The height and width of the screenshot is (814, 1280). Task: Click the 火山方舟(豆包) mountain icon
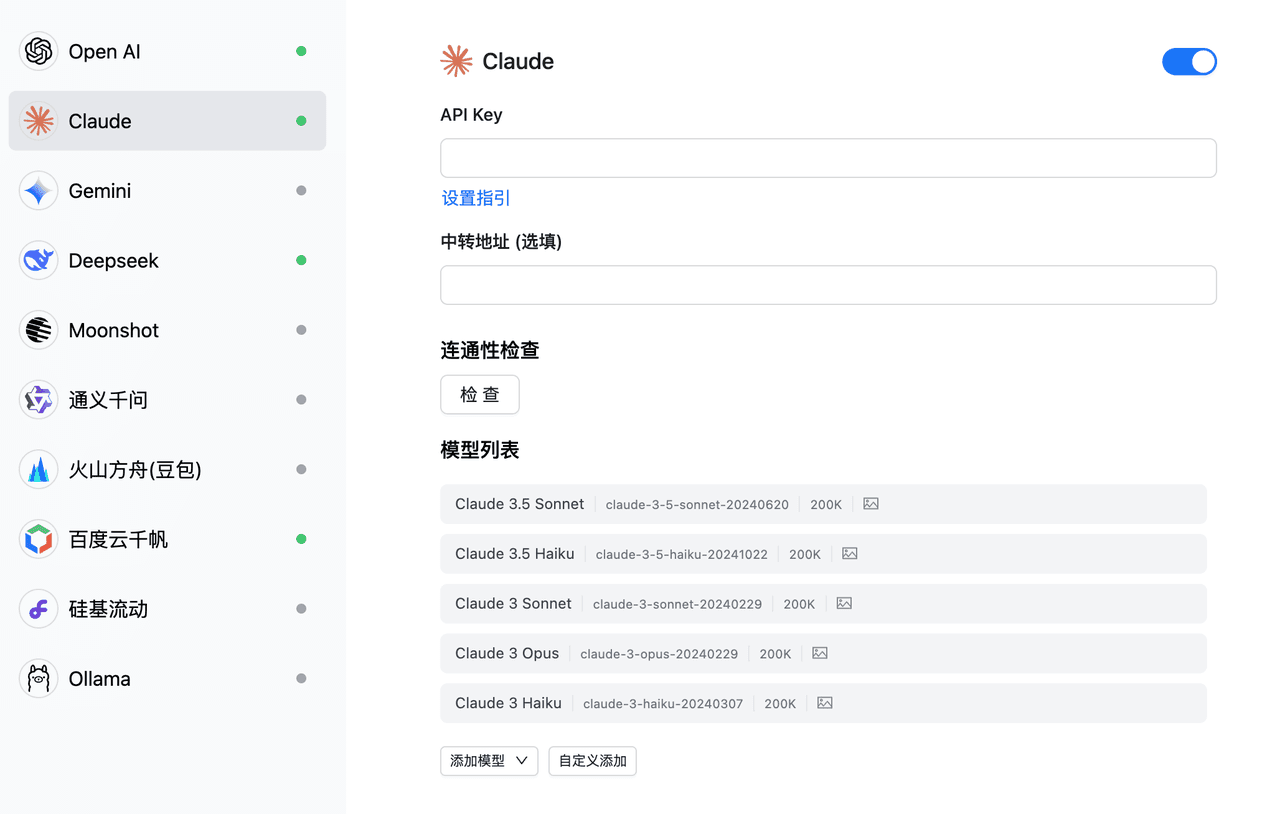pyautogui.click(x=38, y=469)
